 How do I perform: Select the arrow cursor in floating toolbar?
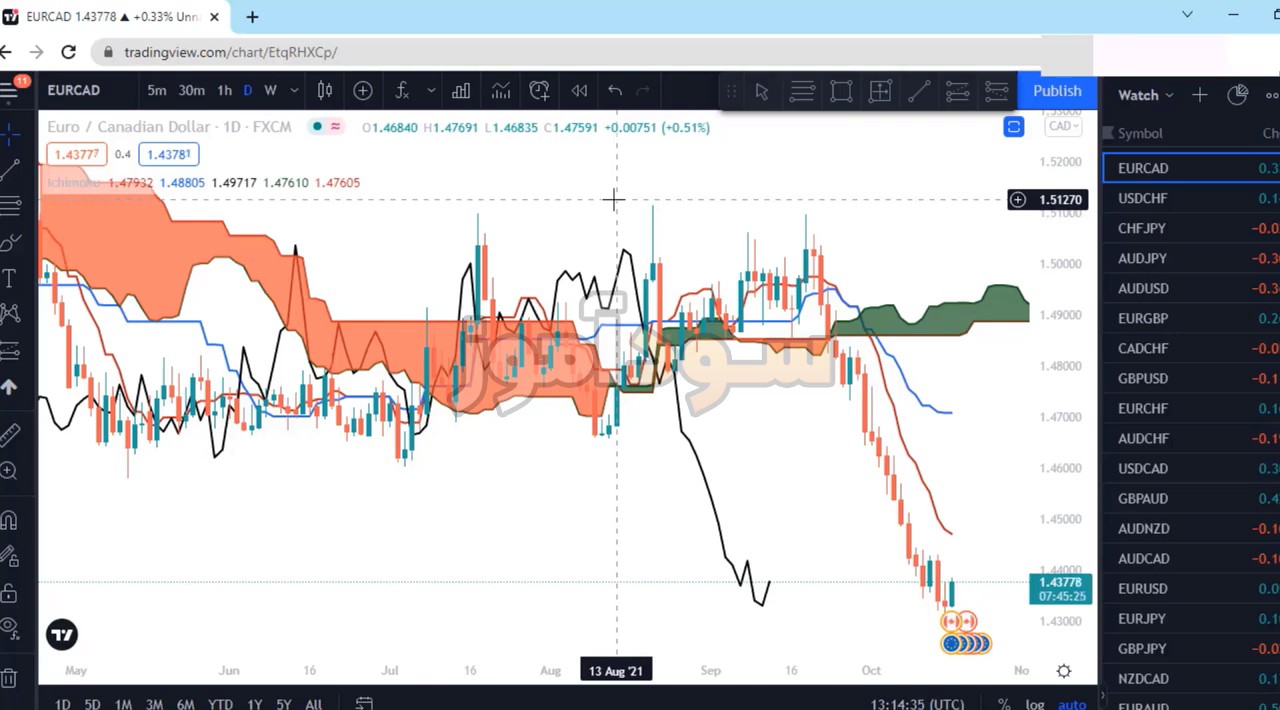click(762, 92)
